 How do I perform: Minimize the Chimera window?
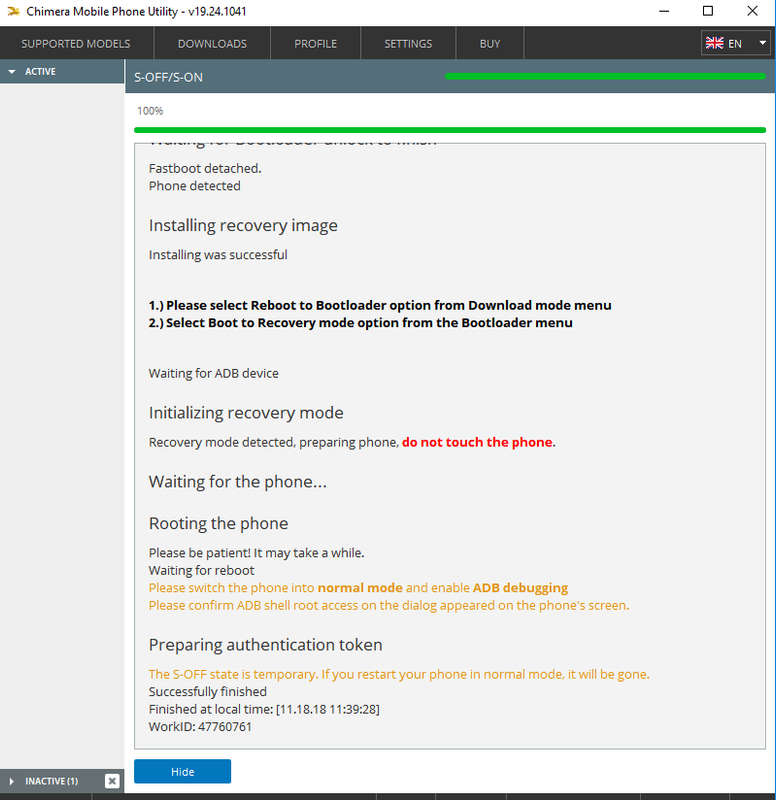[664, 11]
